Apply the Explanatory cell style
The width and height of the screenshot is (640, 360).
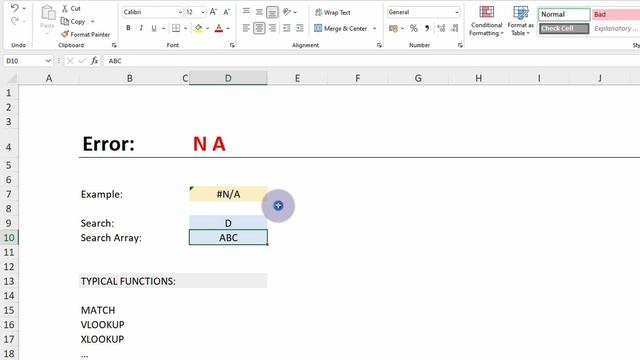click(616, 29)
